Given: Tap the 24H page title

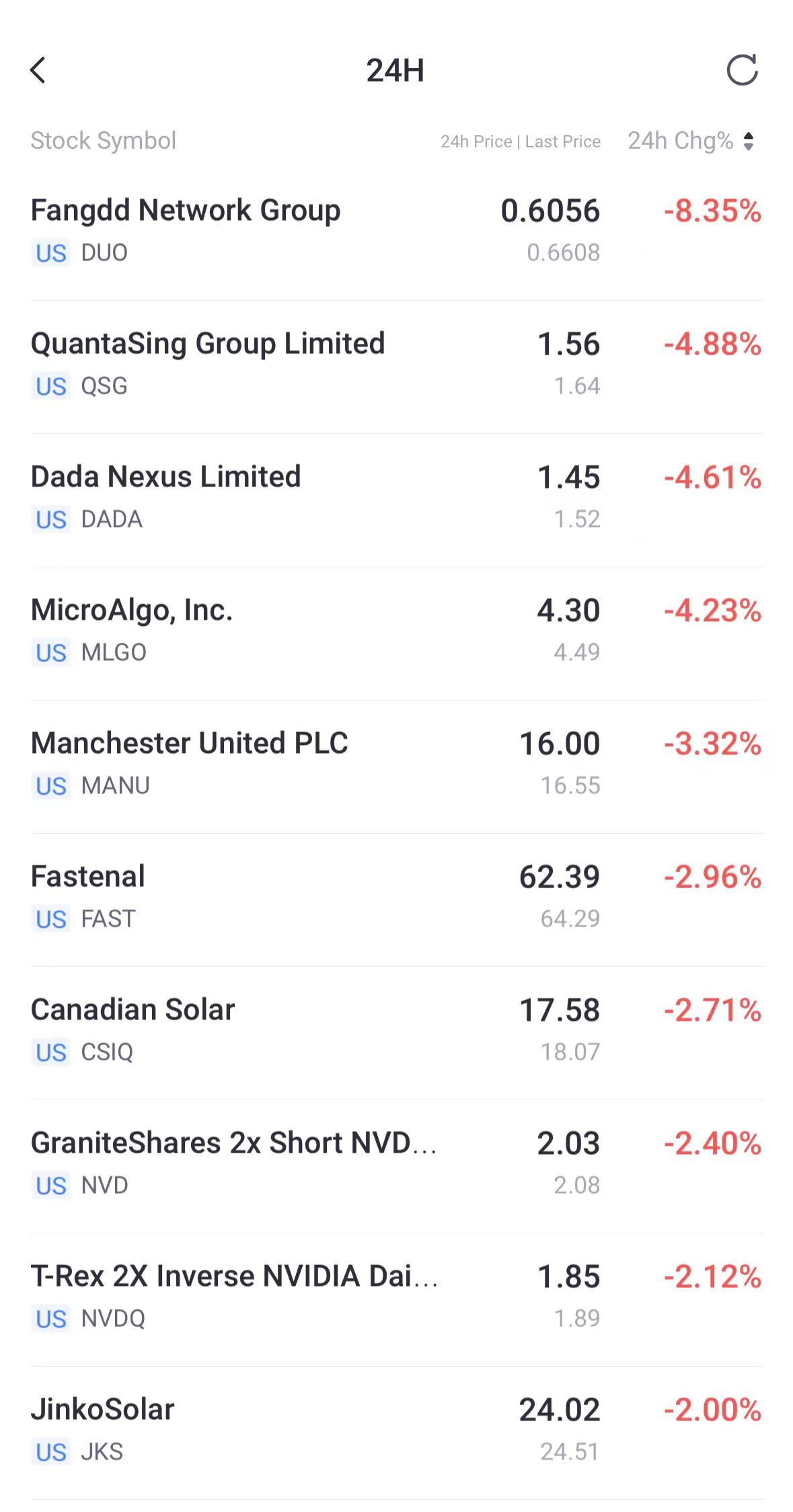Looking at the screenshot, I should click(395, 71).
